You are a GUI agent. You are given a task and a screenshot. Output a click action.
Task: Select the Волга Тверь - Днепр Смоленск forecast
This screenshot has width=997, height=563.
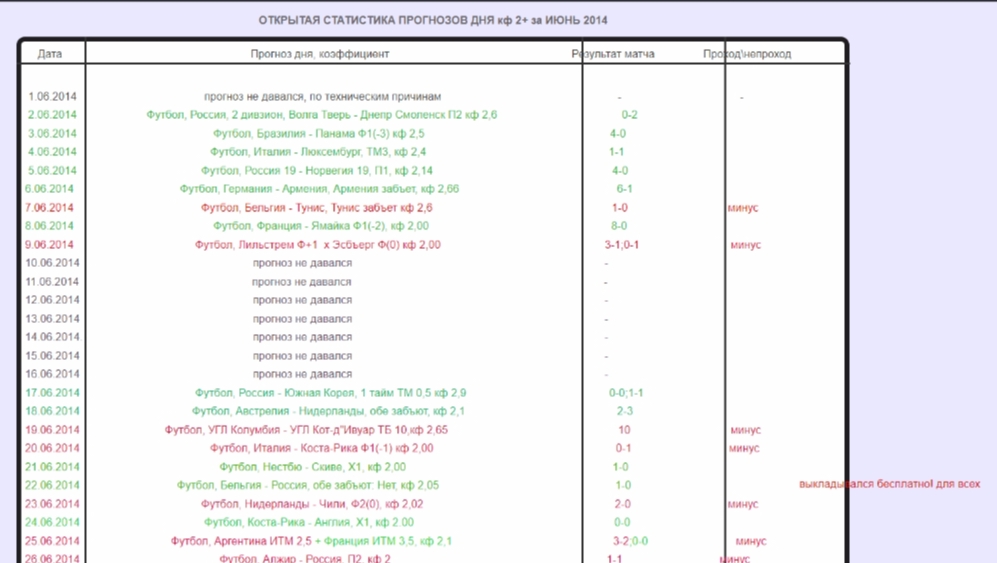coord(321,115)
